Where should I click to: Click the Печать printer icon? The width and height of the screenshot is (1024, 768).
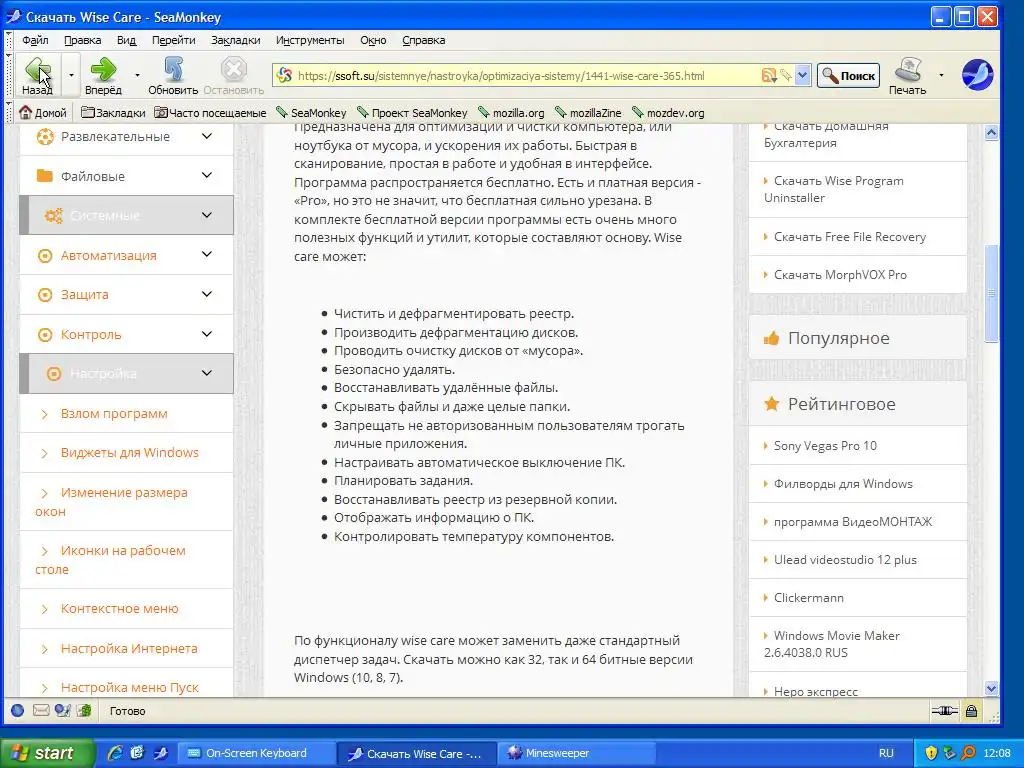907,75
